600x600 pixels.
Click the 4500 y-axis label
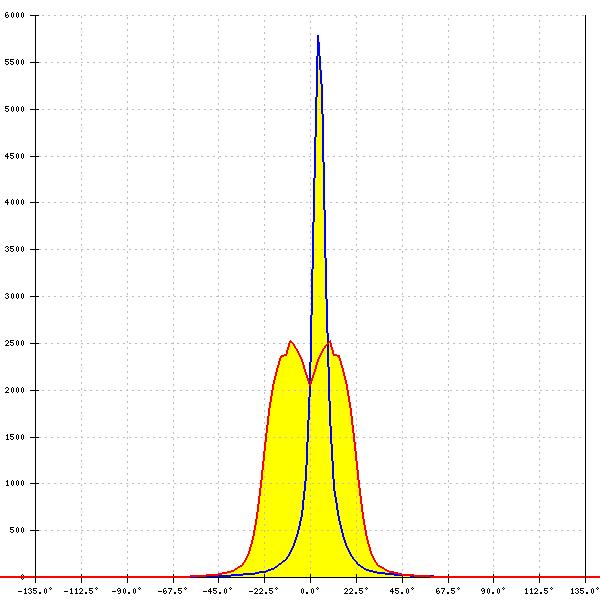tap(15, 156)
